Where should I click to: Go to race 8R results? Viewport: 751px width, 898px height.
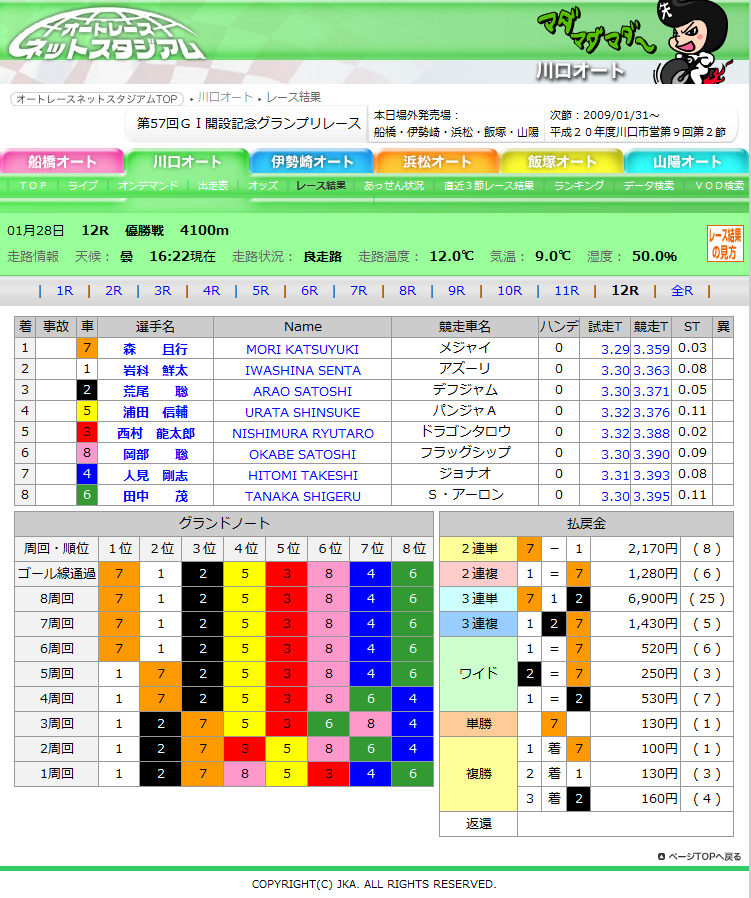(407, 290)
